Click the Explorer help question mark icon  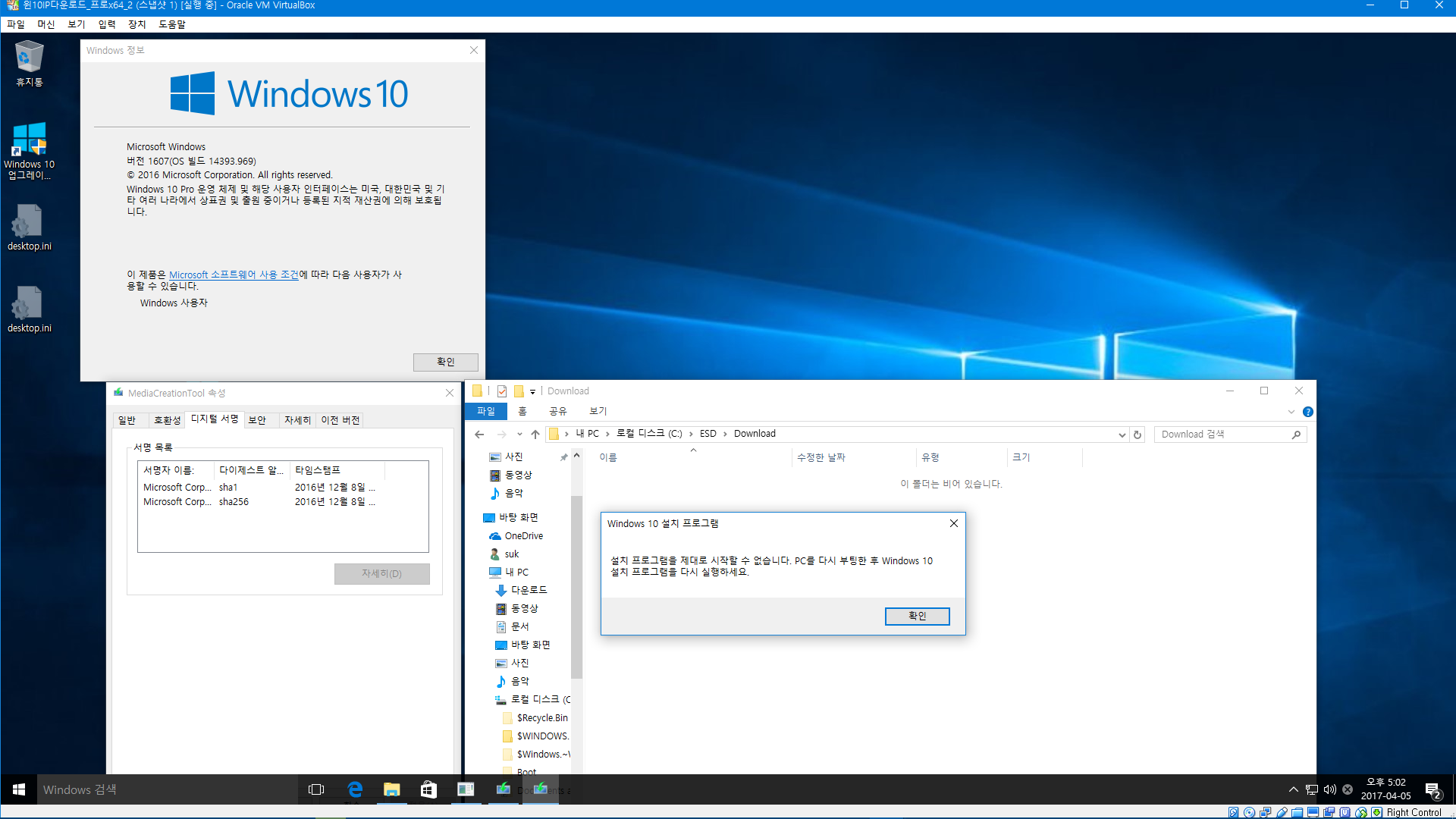point(1307,412)
